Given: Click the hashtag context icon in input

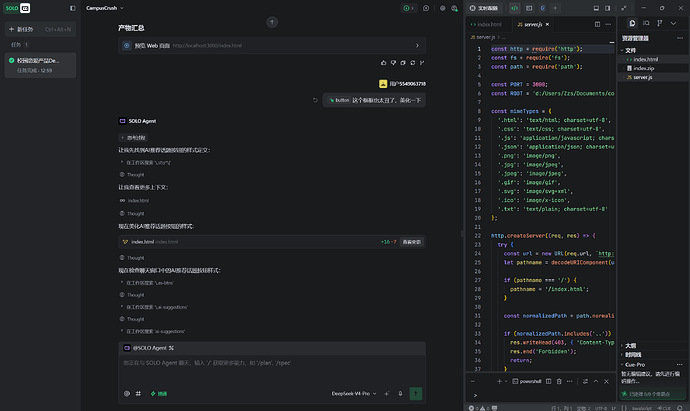Looking at the screenshot, I should click(138, 394).
